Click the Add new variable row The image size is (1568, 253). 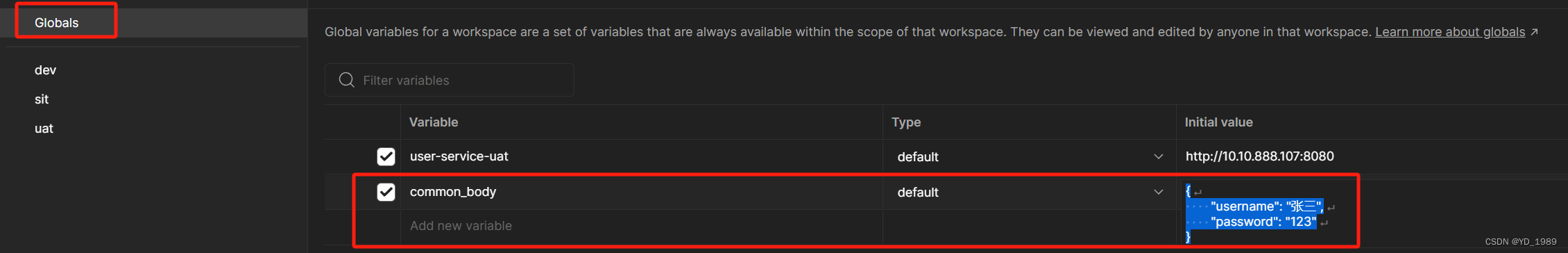(461, 226)
